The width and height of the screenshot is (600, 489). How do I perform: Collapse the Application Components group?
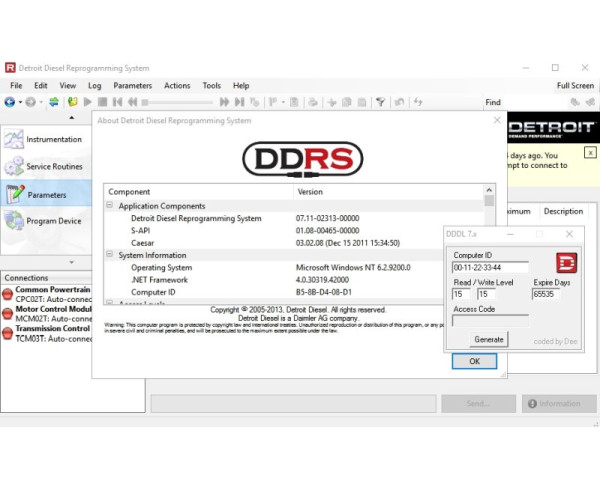click(x=110, y=205)
